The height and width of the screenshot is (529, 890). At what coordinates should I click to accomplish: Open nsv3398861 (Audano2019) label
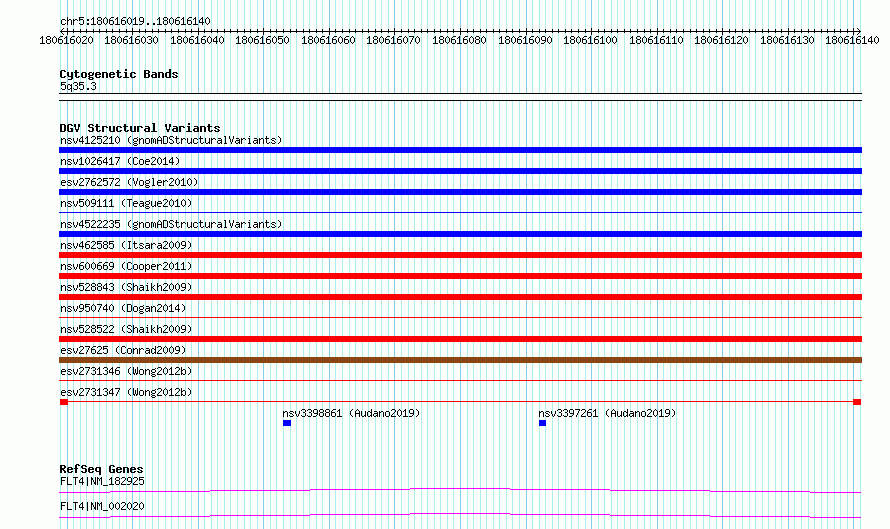click(351, 413)
